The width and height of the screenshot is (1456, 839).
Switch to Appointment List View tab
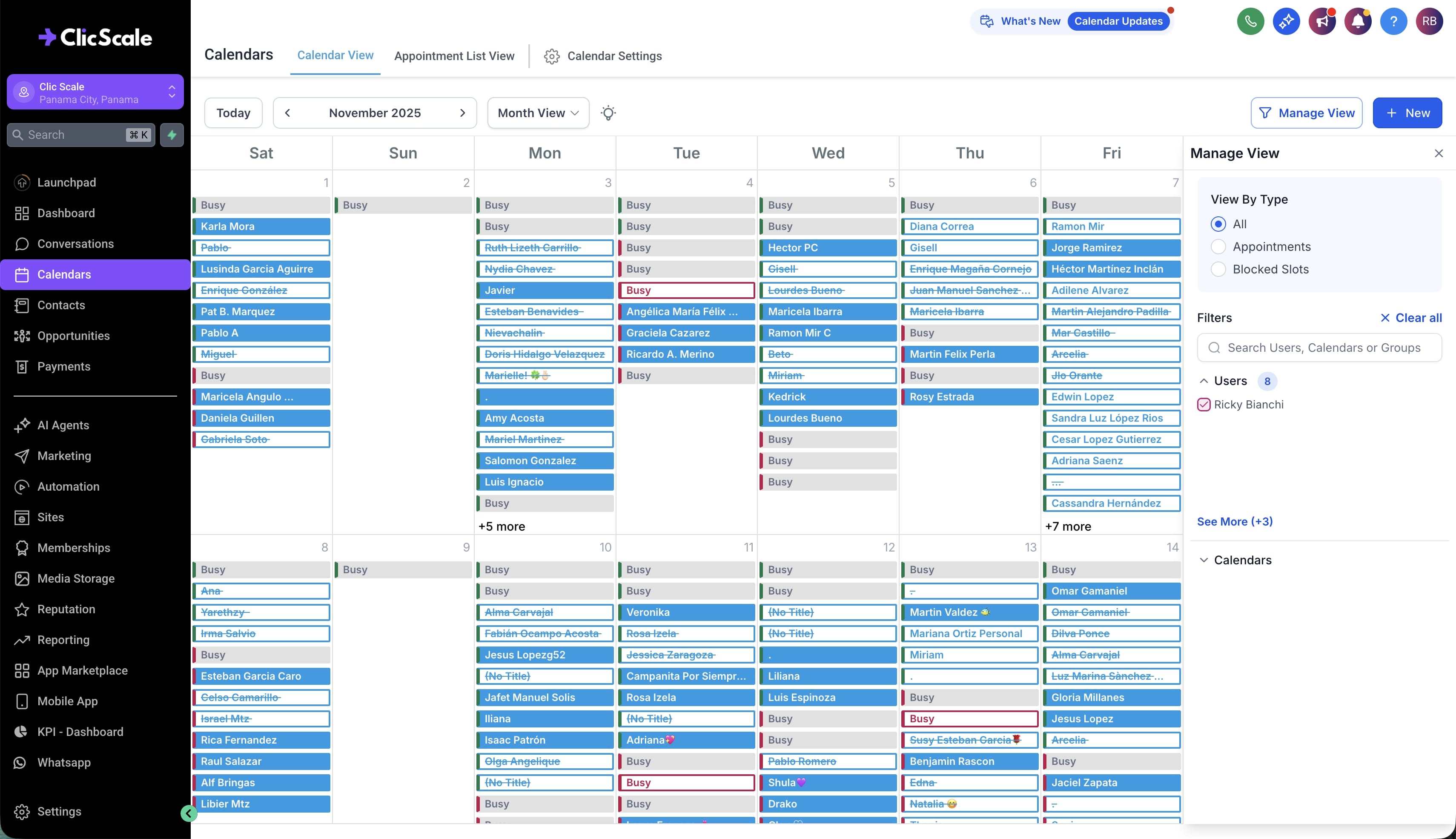(x=454, y=56)
